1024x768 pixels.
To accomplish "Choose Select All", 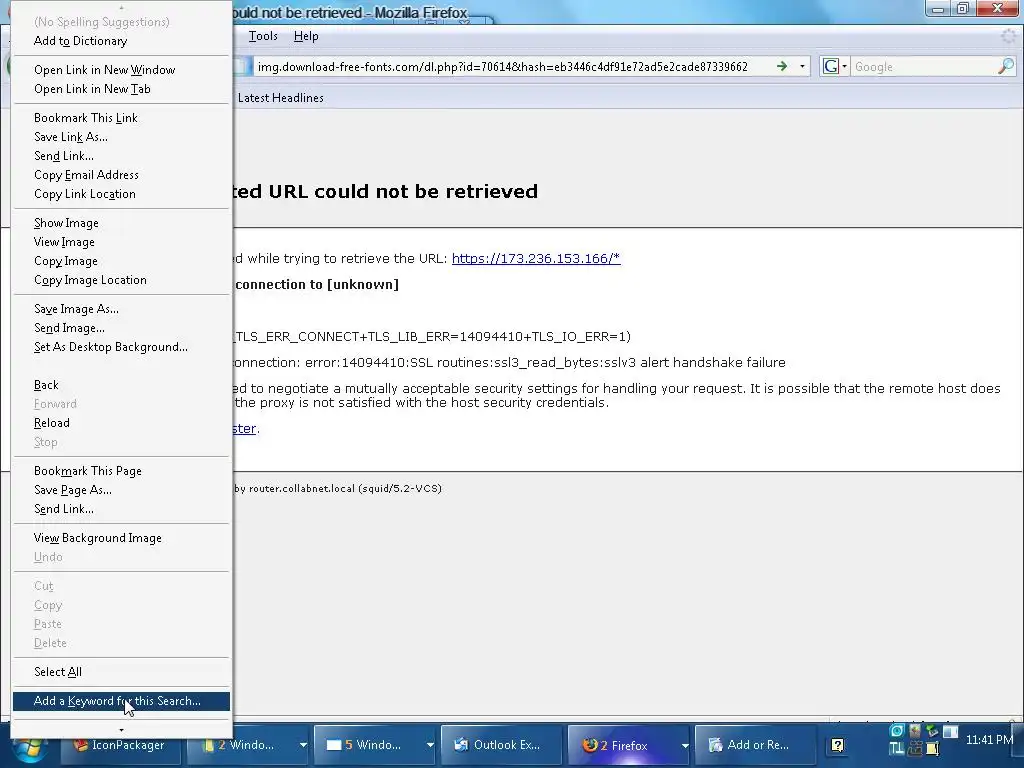I will tap(121, 671).
